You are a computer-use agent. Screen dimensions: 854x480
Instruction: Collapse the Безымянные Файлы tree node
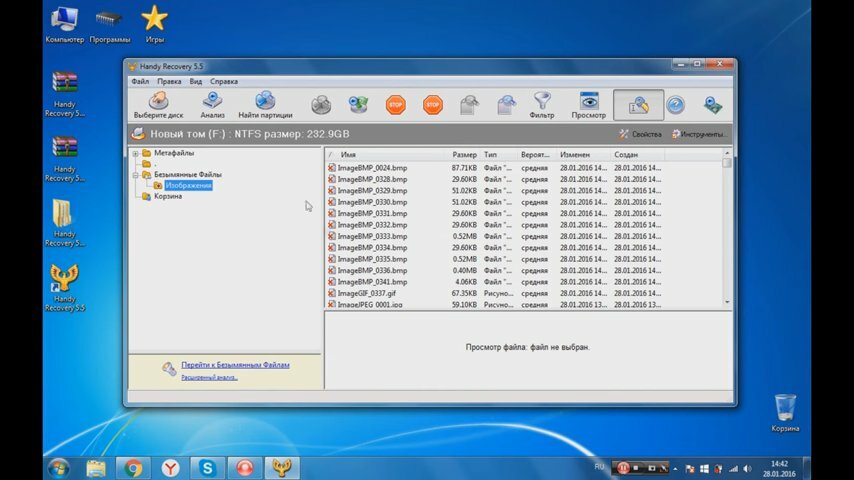click(136, 175)
